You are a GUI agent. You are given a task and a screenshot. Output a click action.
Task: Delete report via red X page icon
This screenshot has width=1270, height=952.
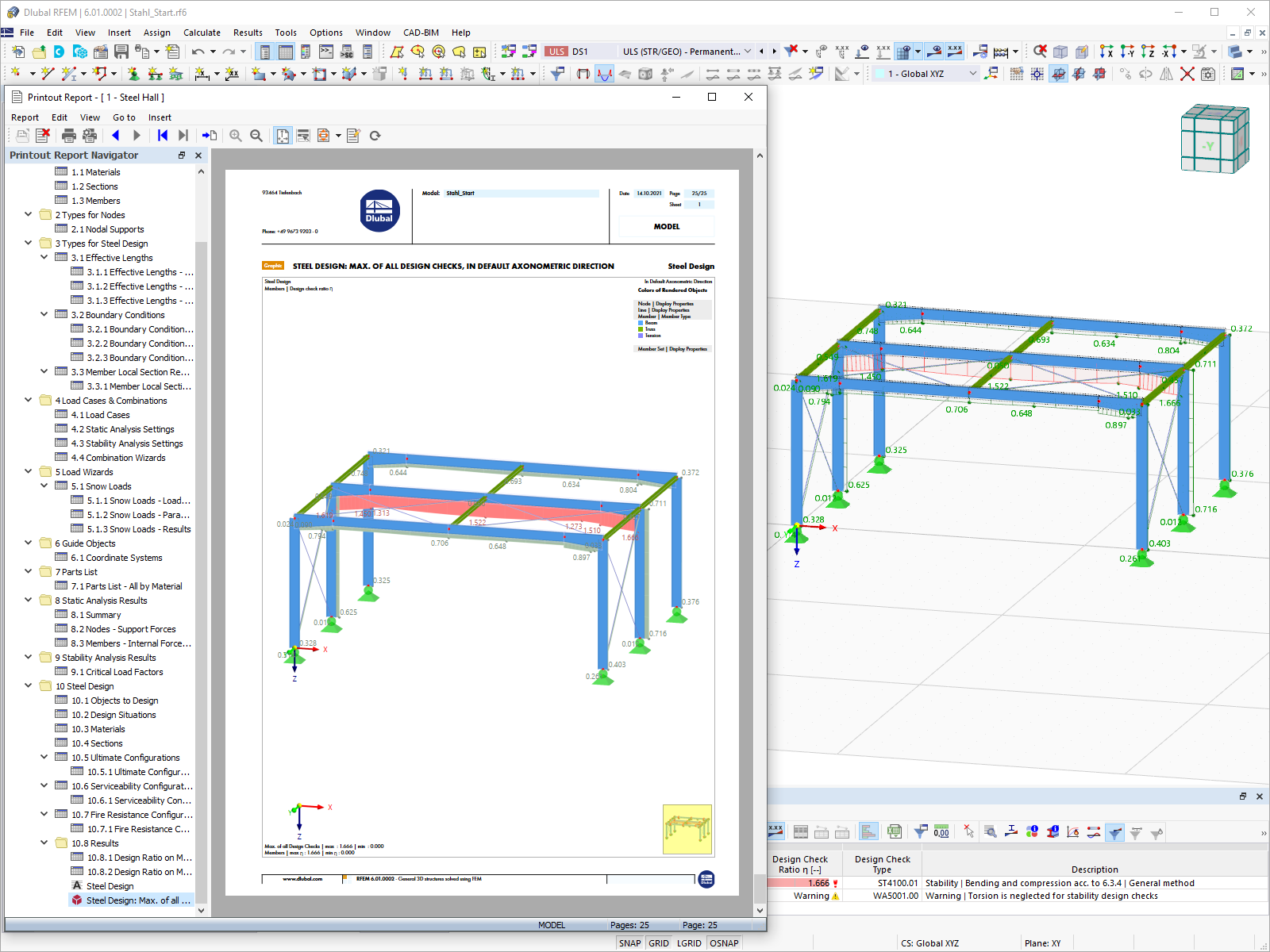[x=43, y=135]
